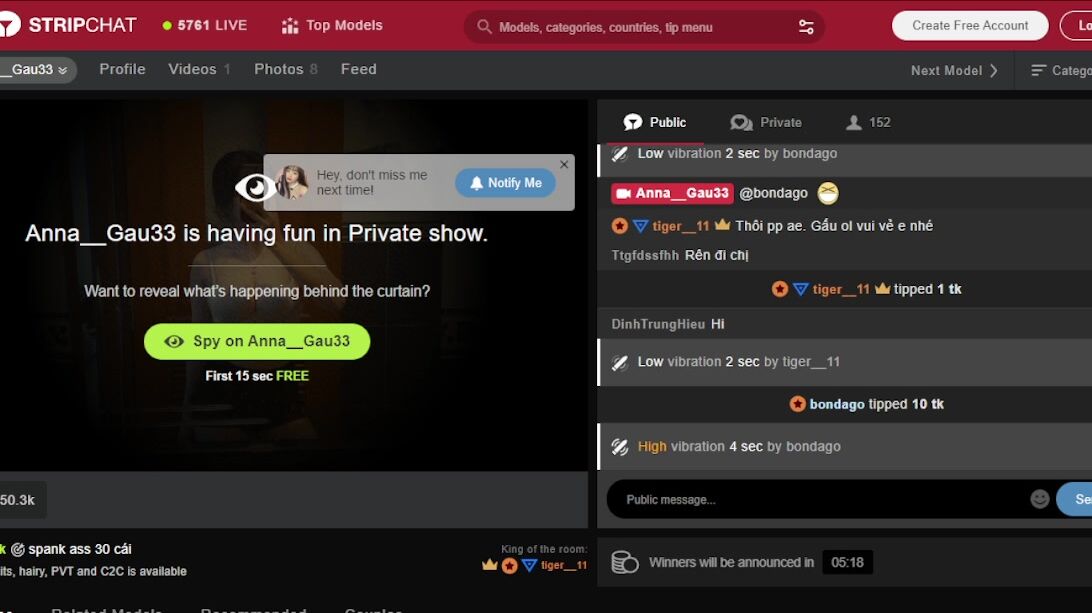Click Ttgfdssfhh username in chat

pos(645,255)
